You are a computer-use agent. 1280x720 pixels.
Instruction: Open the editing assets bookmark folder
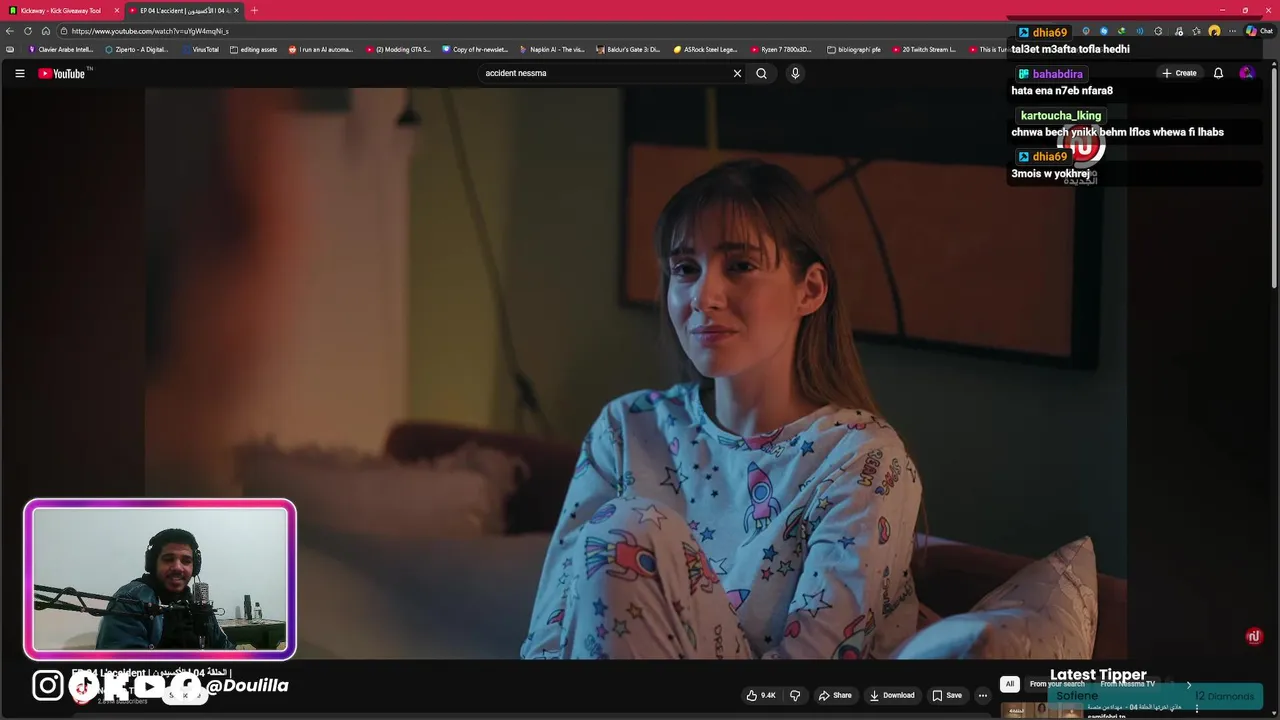pyautogui.click(x=253, y=49)
